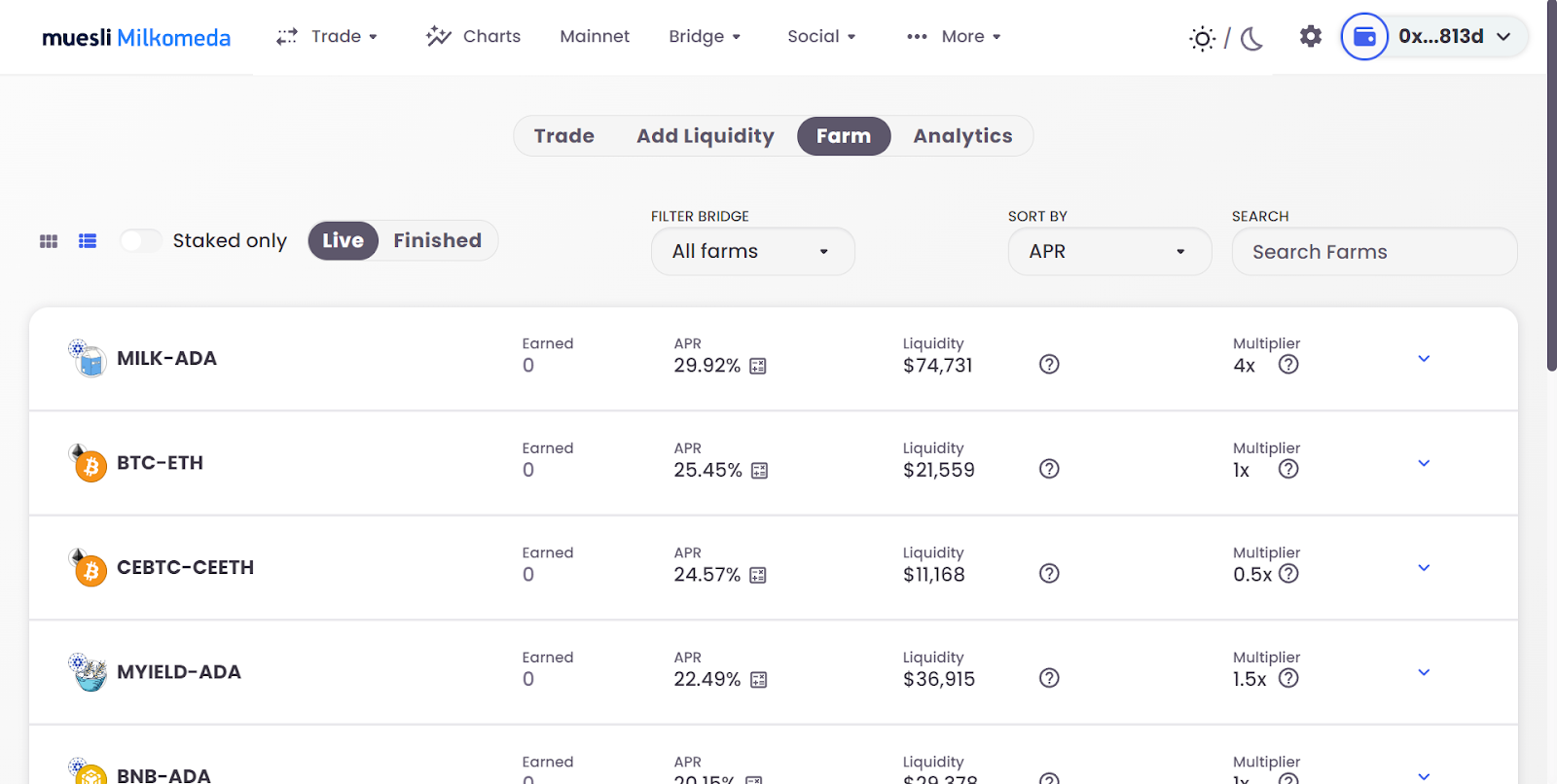1557x784 pixels.
Task: Open the Charts page link
Action: click(474, 37)
